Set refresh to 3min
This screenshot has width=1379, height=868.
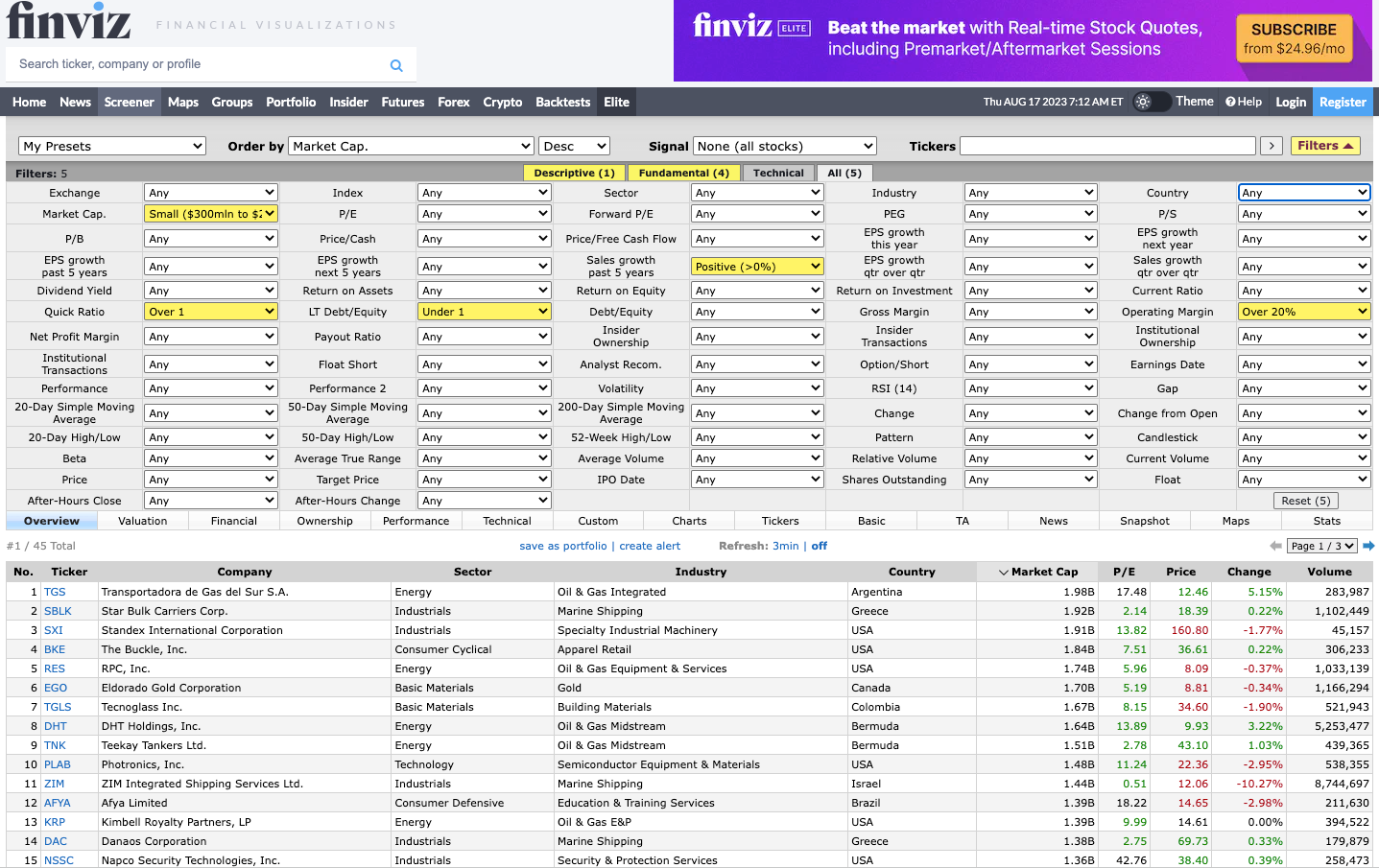click(786, 546)
